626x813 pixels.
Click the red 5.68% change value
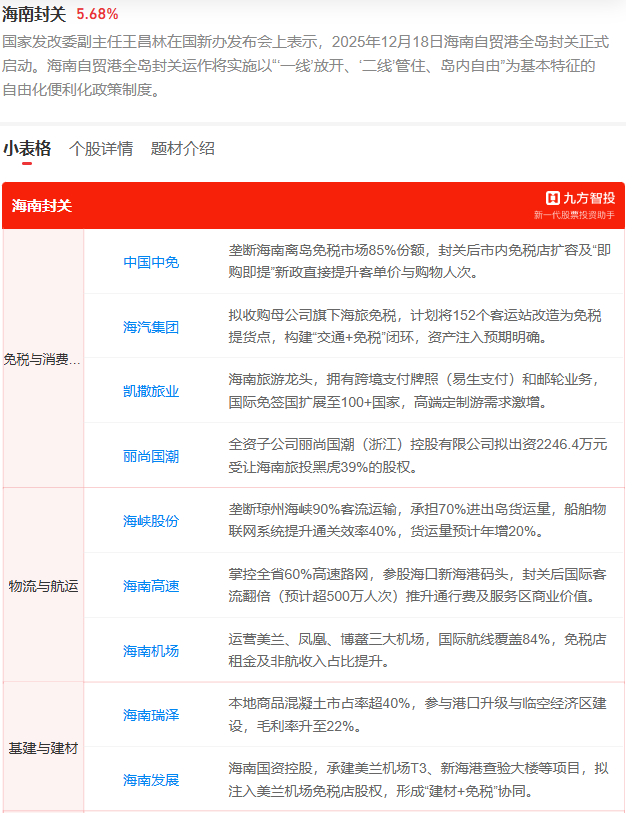(97, 14)
